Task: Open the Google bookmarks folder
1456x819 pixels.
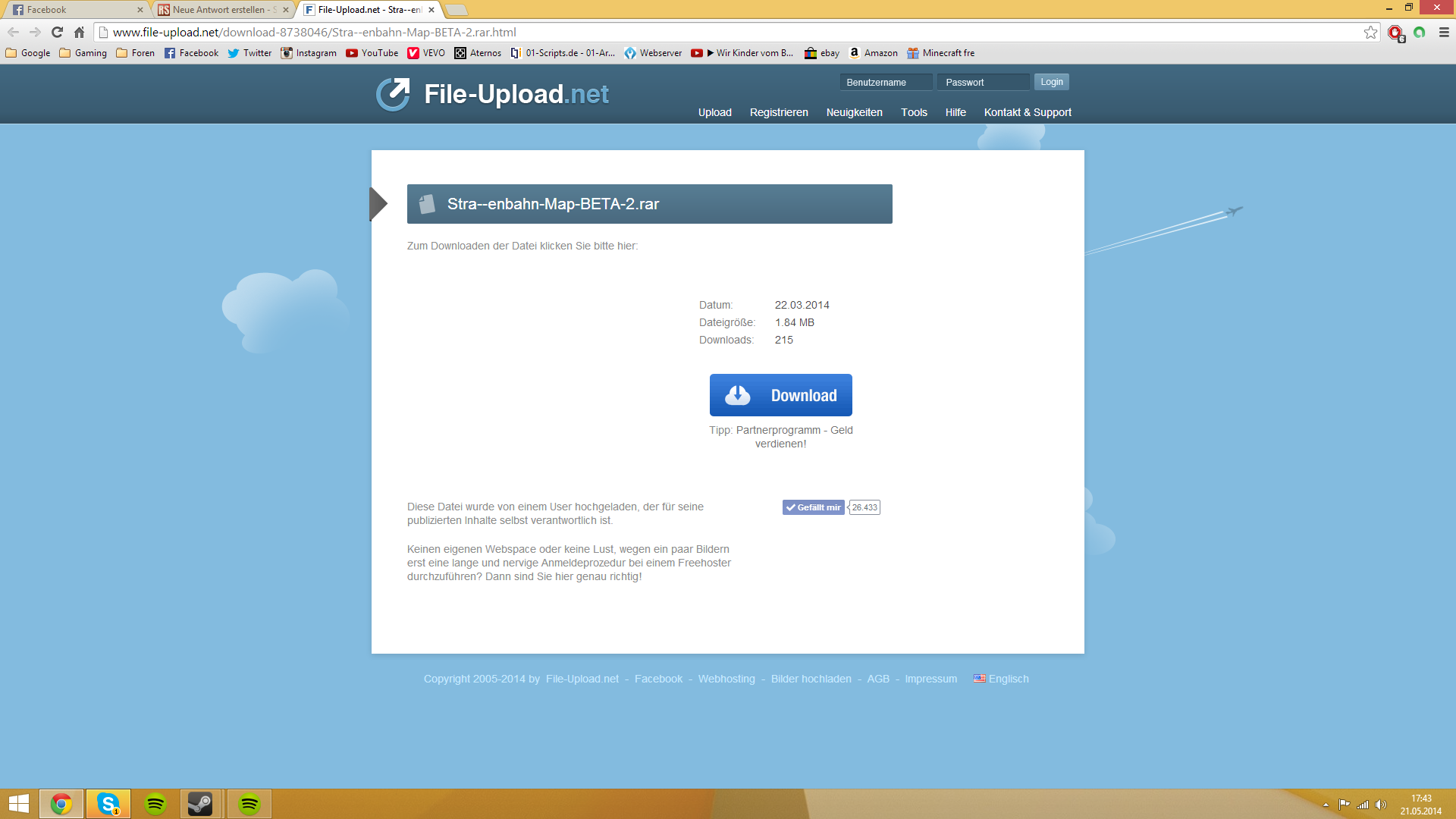Action: tap(28, 53)
